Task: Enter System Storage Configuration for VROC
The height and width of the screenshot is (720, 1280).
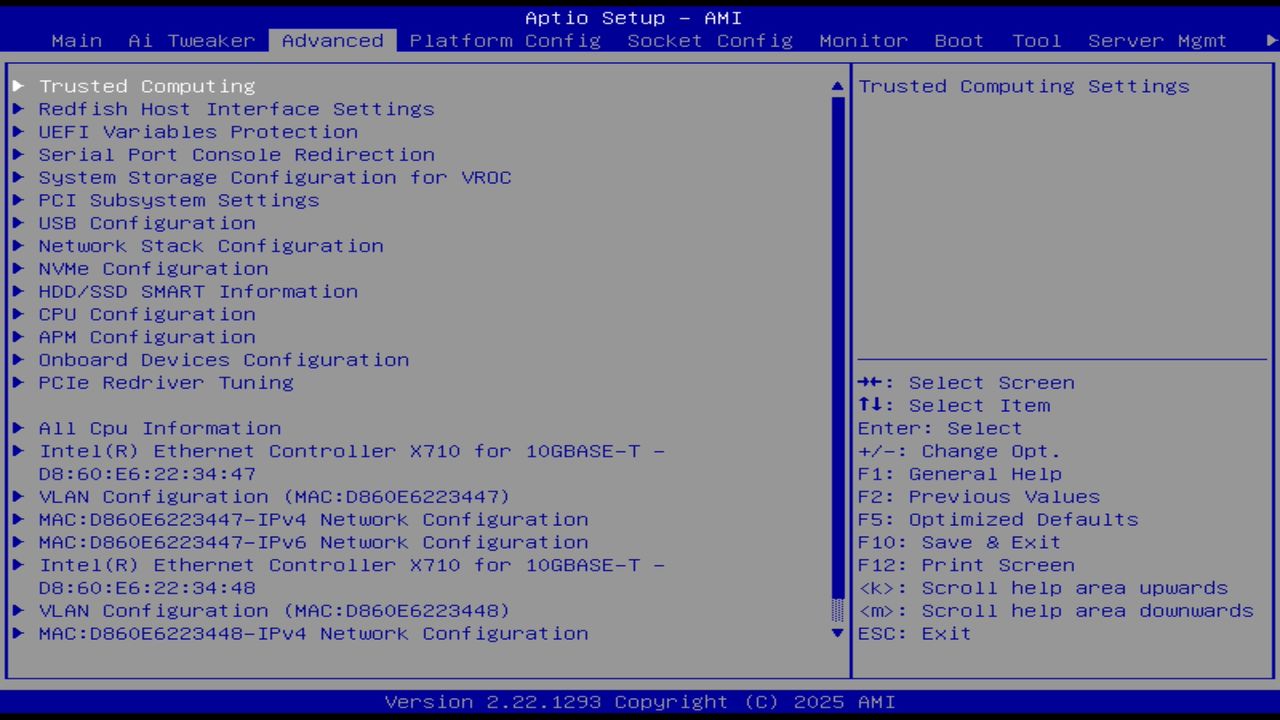Action: pos(275,177)
